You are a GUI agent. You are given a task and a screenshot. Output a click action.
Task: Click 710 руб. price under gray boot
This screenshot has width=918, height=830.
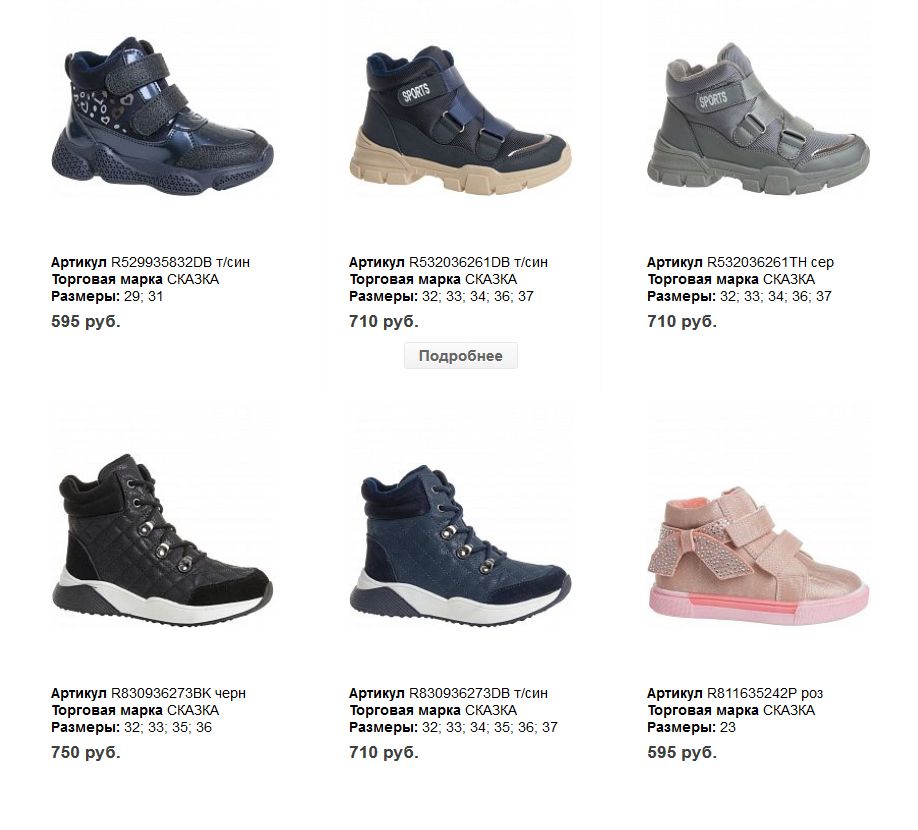point(682,321)
